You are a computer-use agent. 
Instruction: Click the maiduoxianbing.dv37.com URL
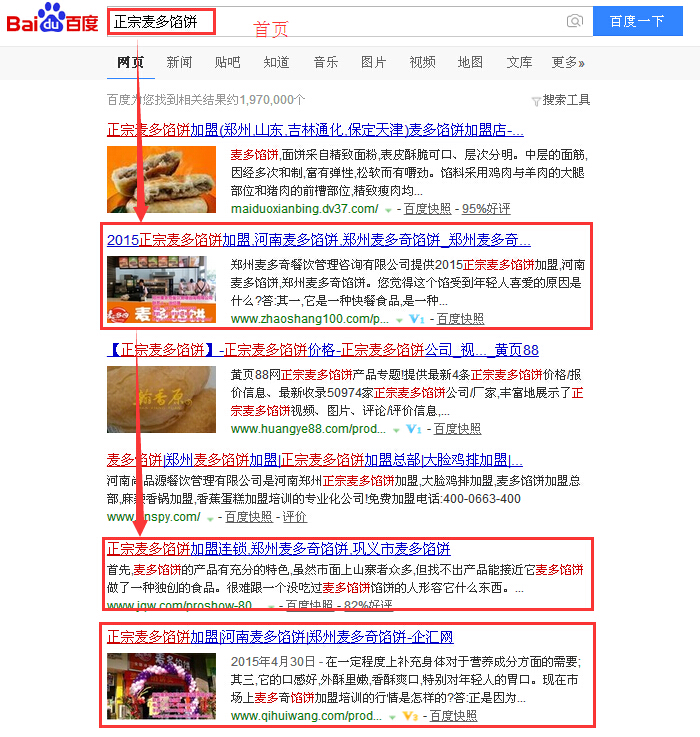(x=305, y=209)
